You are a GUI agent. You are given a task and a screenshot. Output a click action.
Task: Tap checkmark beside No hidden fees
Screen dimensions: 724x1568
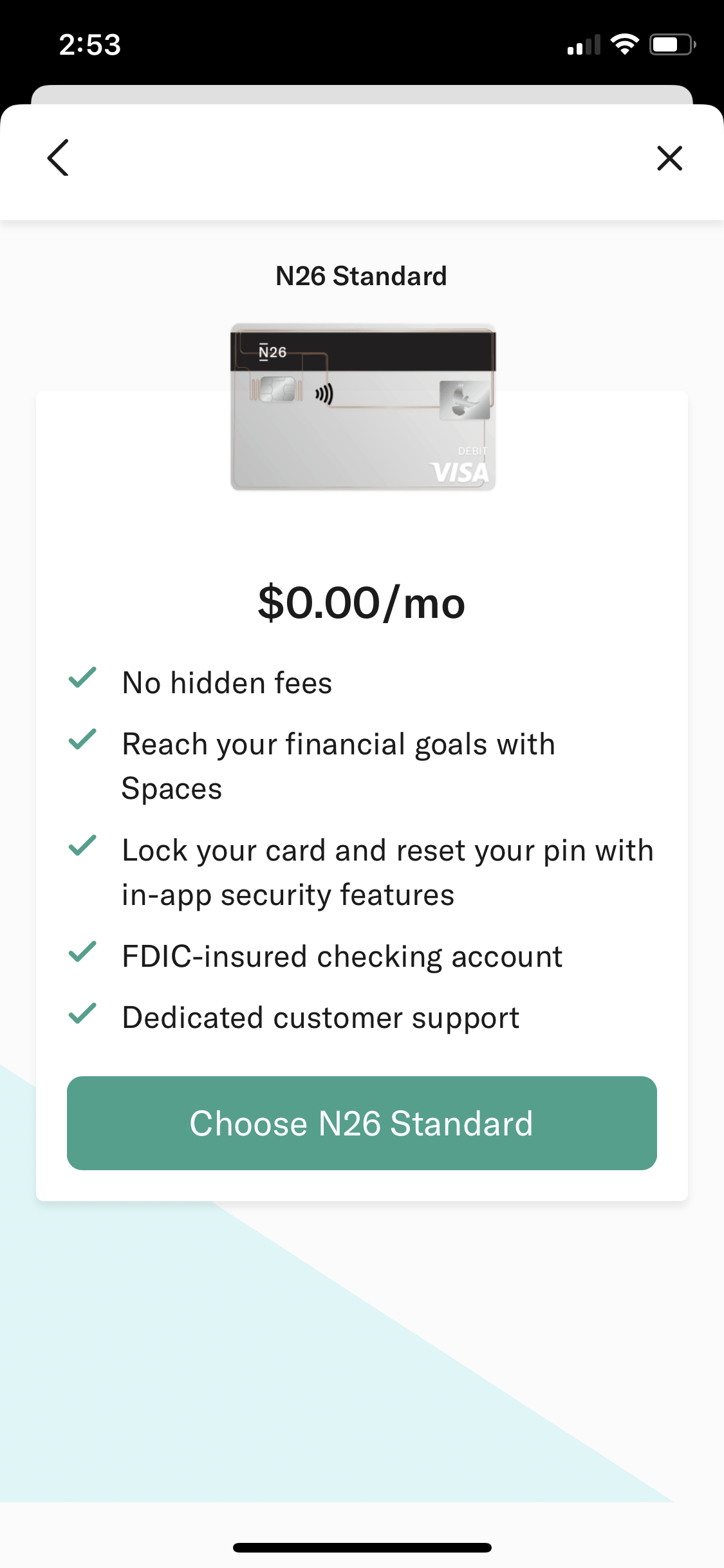(82, 678)
